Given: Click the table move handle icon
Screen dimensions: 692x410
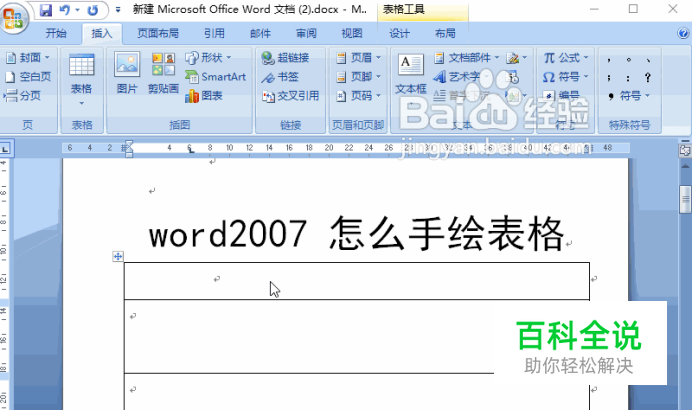Looking at the screenshot, I should [x=118, y=256].
